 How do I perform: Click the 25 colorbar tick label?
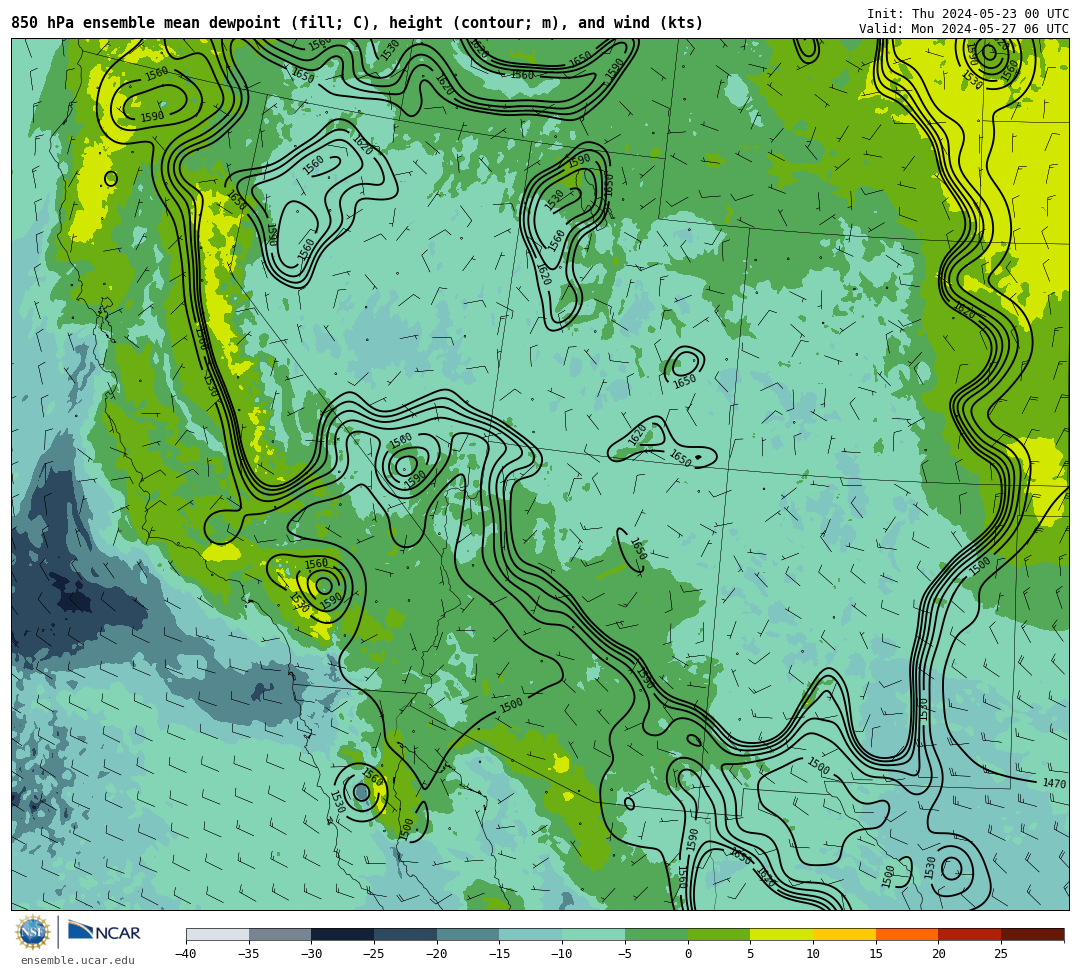point(1001,954)
